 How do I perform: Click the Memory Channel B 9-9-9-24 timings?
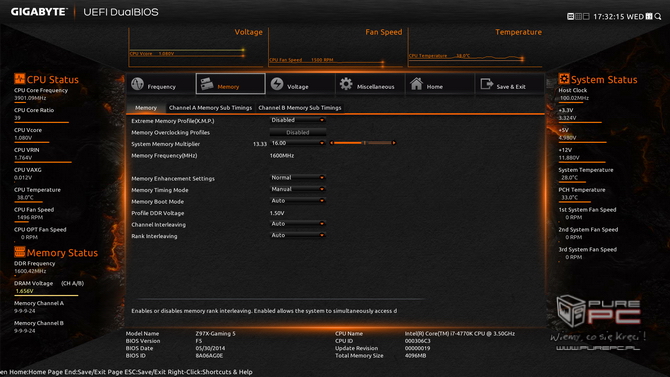[x=25, y=331]
